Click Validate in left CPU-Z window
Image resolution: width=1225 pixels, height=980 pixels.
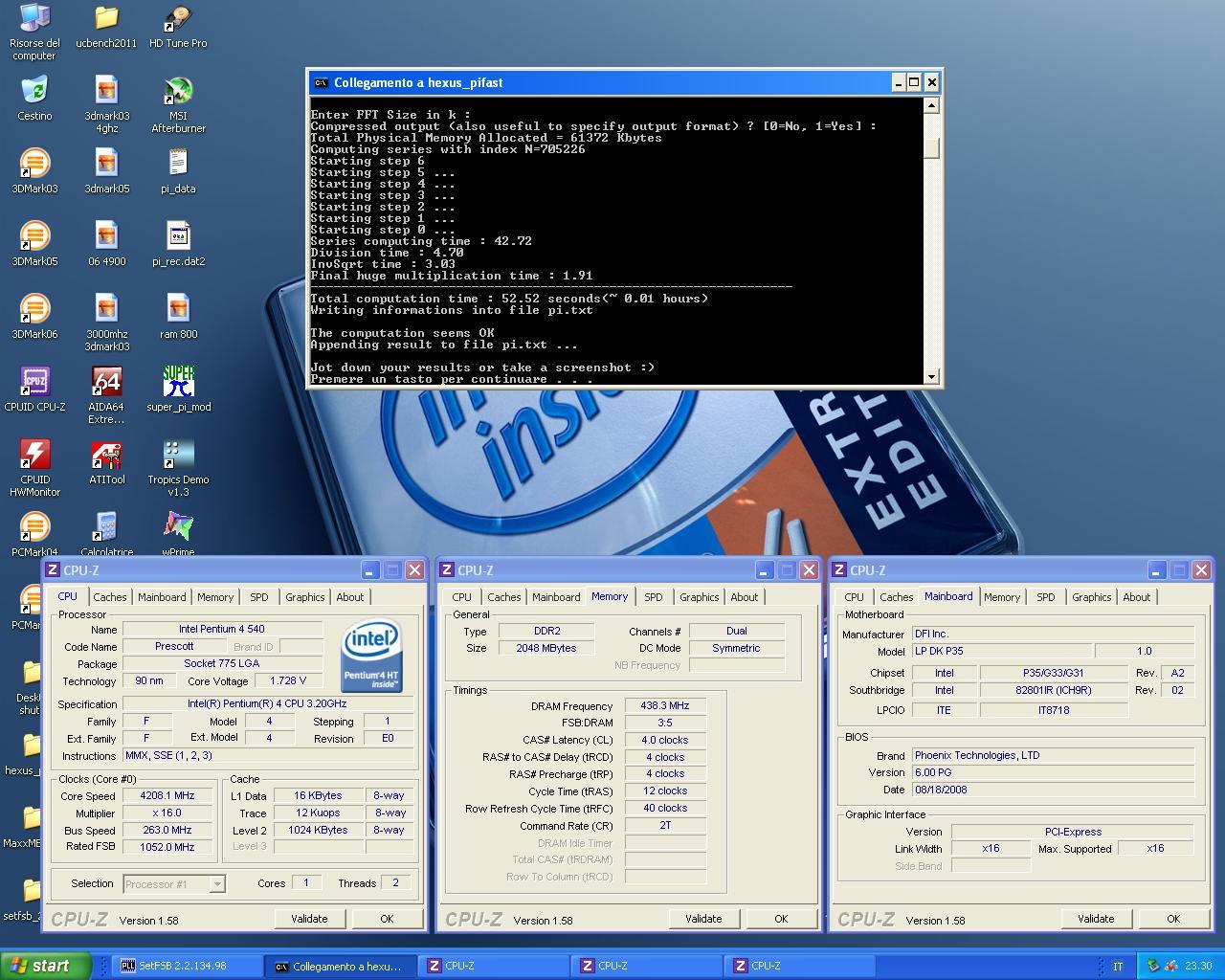pyautogui.click(x=309, y=919)
